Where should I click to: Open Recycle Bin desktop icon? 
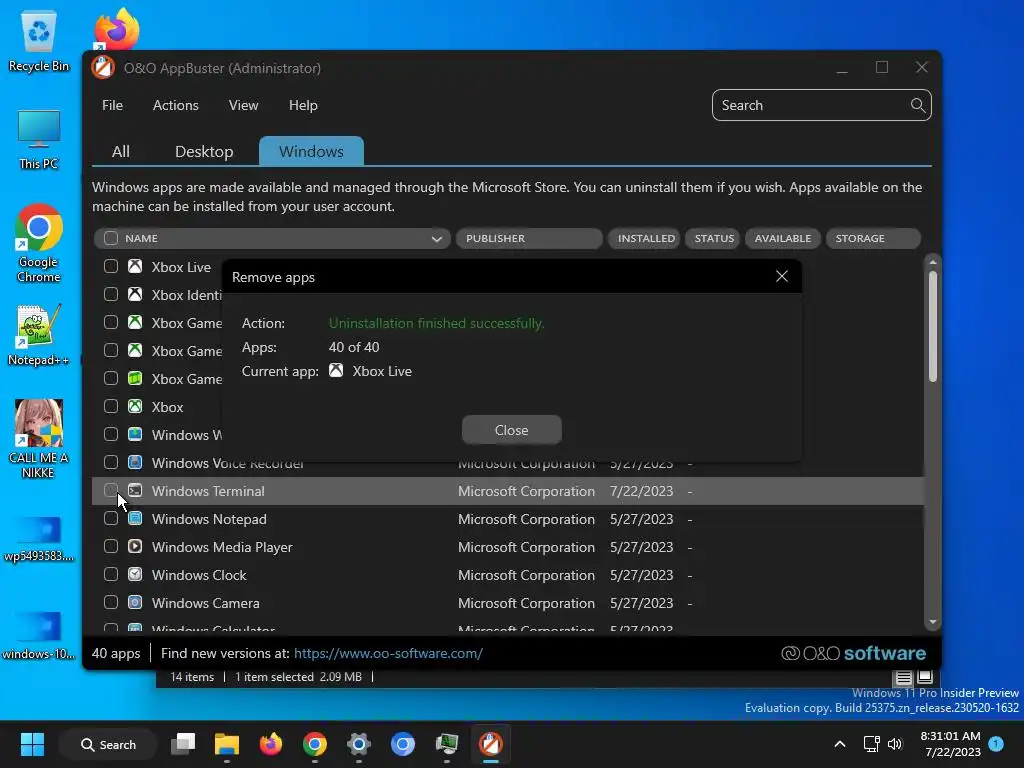click(x=39, y=40)
